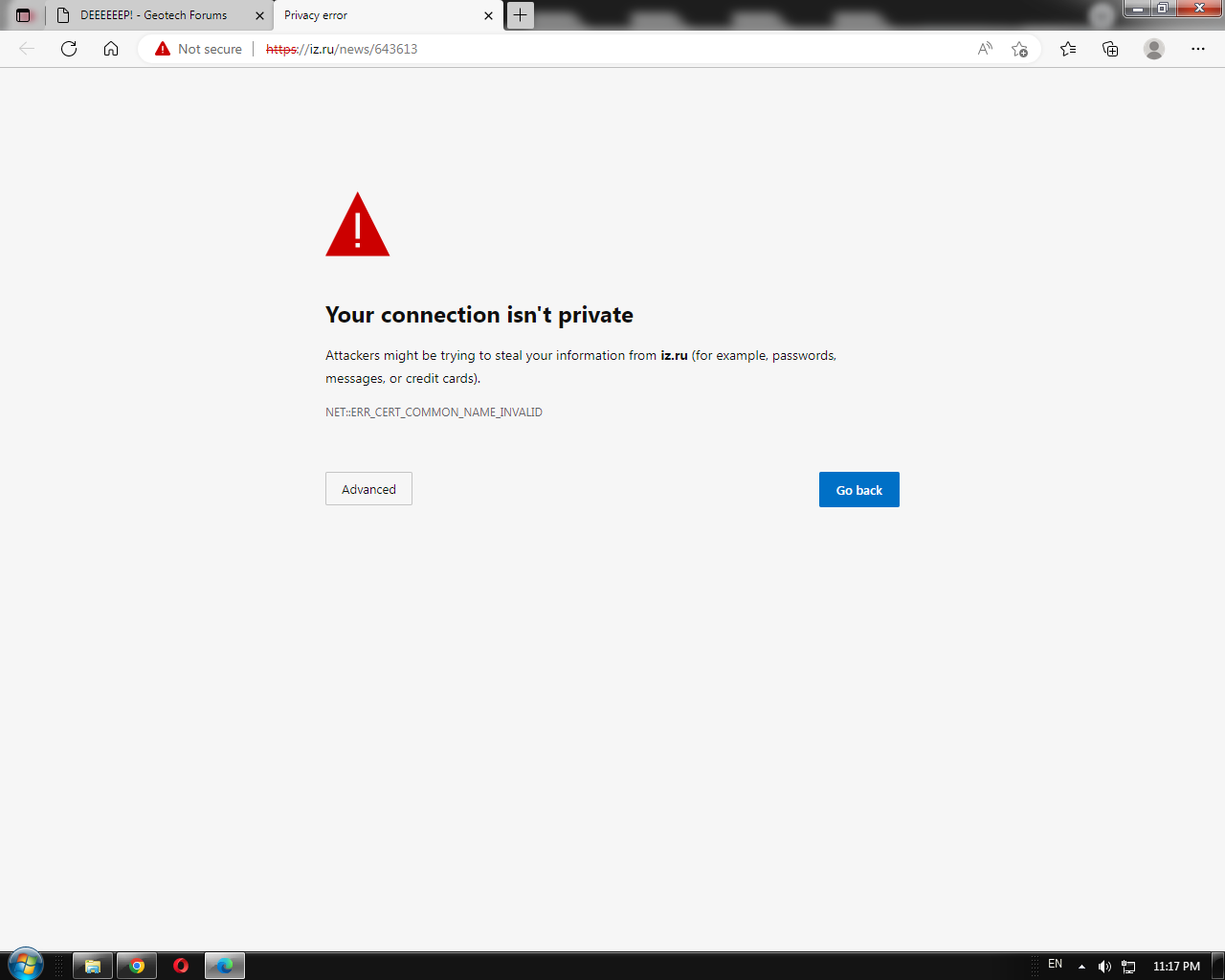Open File Explorer from taskbar

pyautogui.click(x=93, y=966)
